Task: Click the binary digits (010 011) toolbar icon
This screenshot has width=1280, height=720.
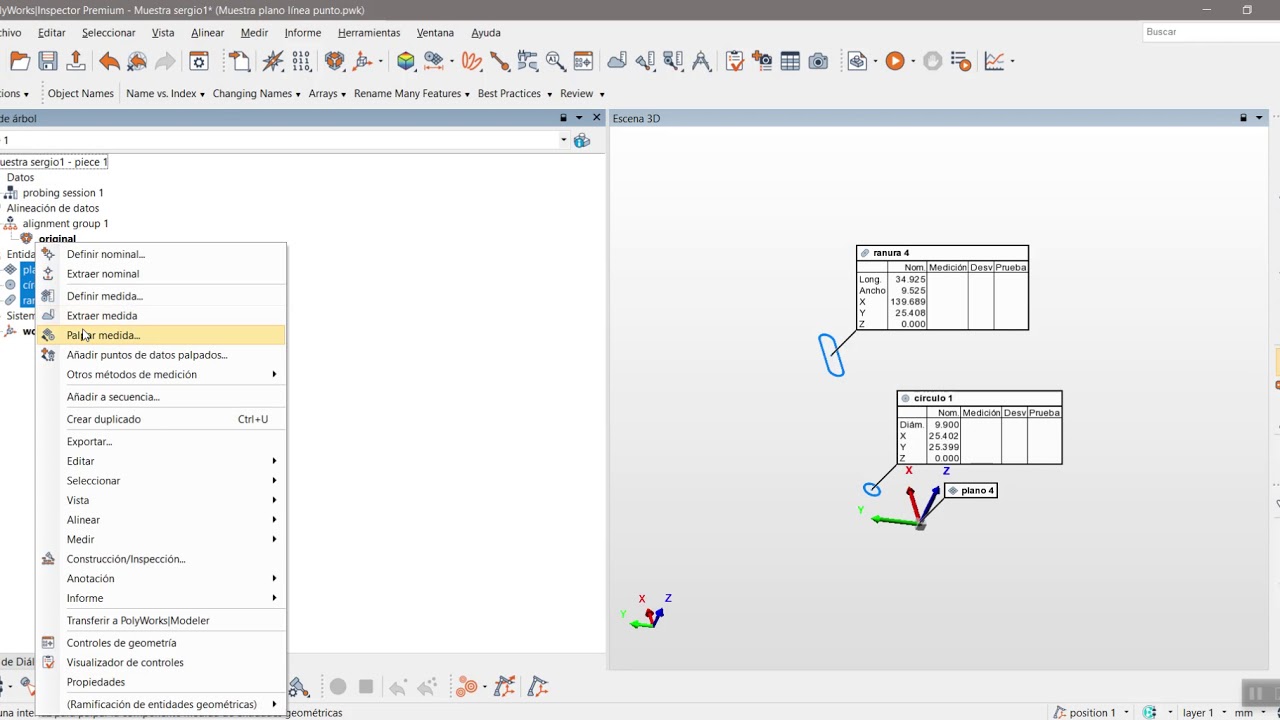Action: click(301, 61)
